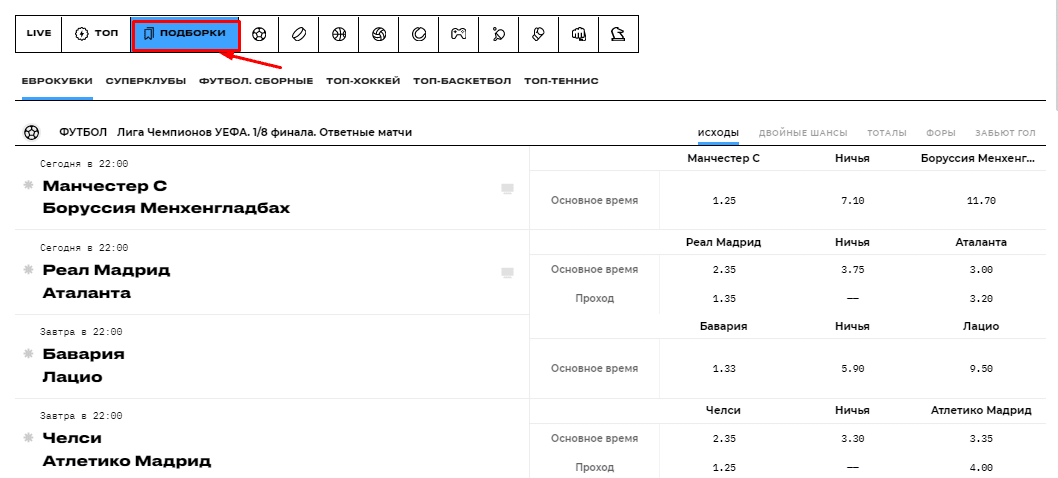Open esports via the gamepad icon
Image resolution: width=1058 pixels, height=478 pixels.
(x=458, y=34)
